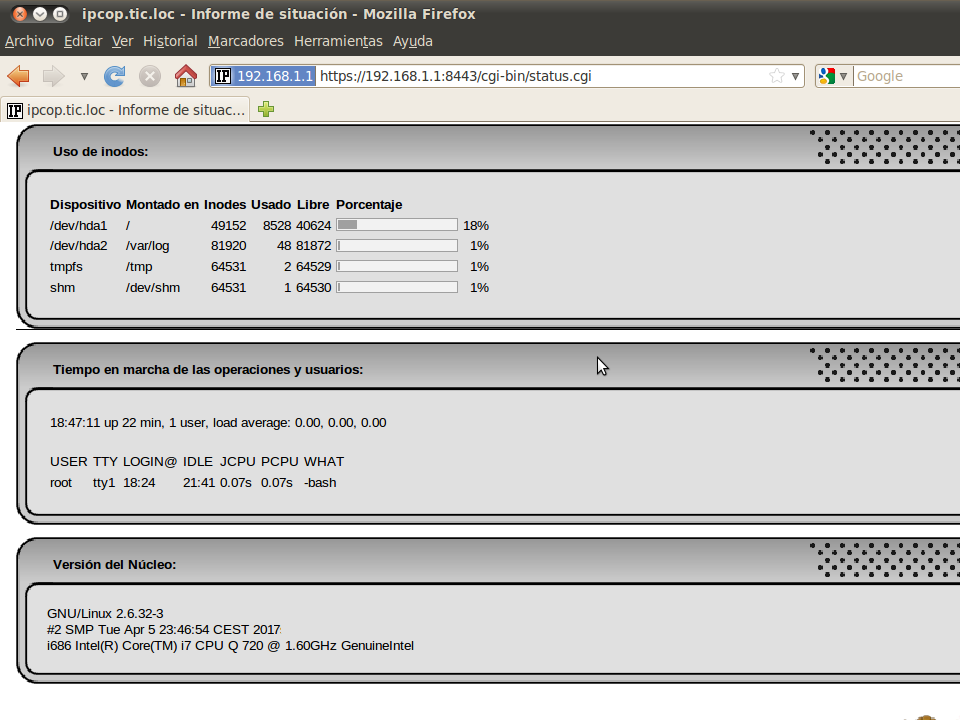Open the Google search engine selector
This screenshot has height=720, width=960.
(833, 76)
